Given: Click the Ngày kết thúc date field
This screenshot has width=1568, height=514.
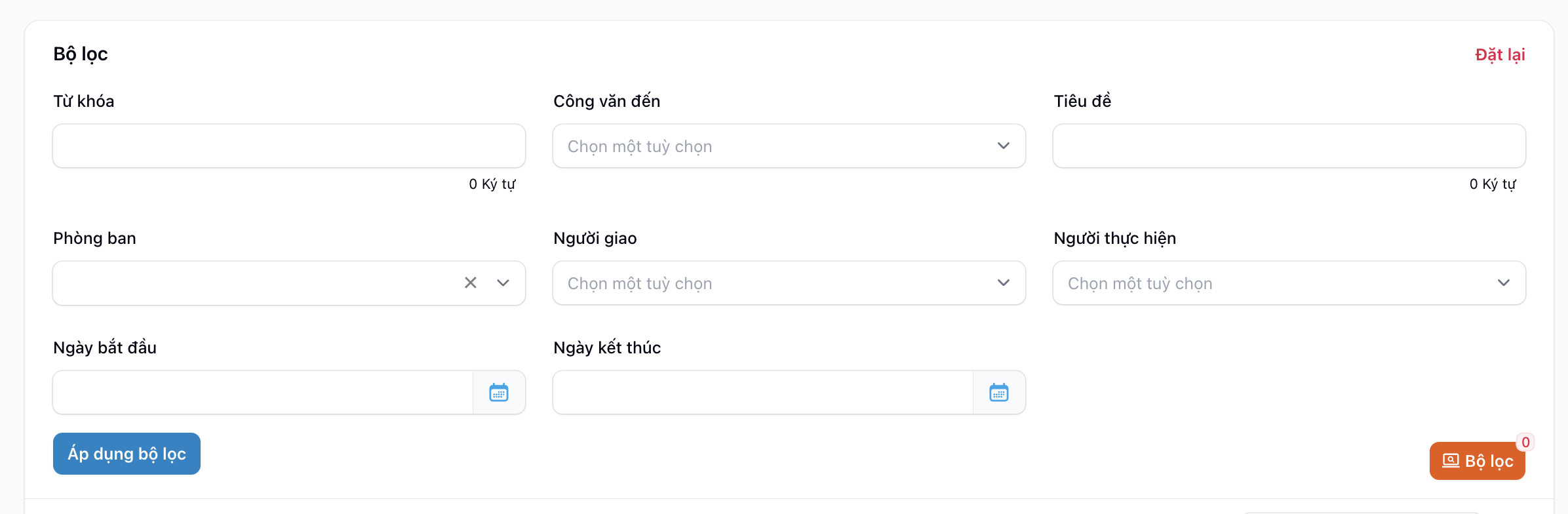Looking at the screenshot, I should click(x=762, y=393).
